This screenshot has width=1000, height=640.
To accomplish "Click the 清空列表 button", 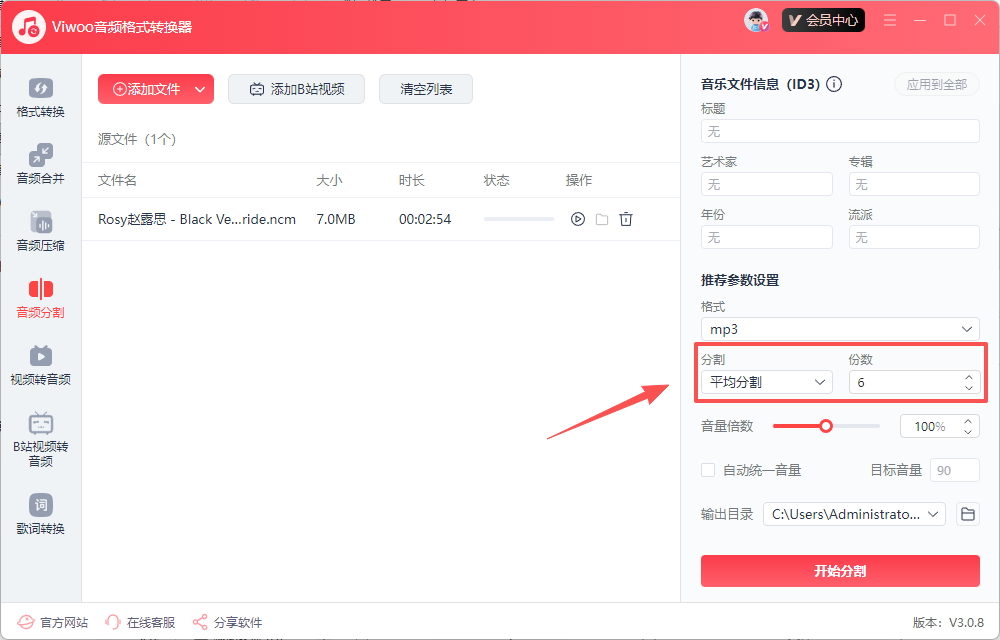I will (x=426, y=89).
